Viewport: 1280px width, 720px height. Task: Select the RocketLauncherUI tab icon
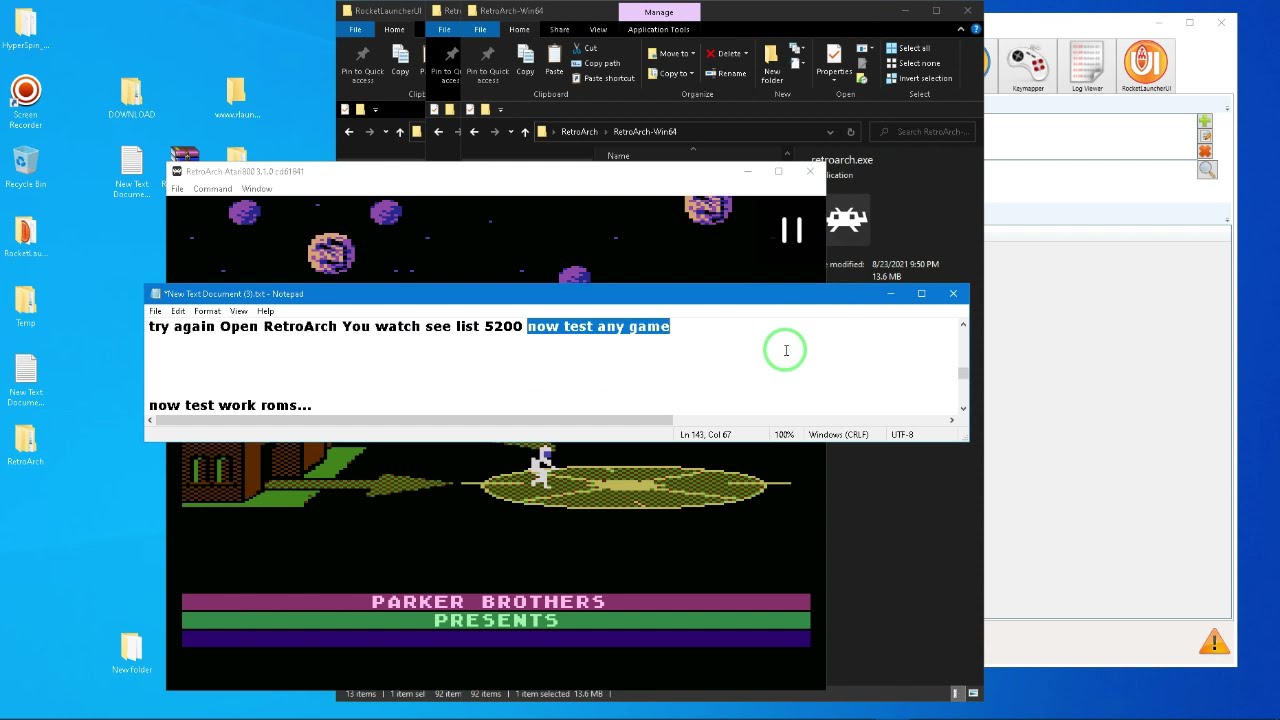tap(1146, 67)
